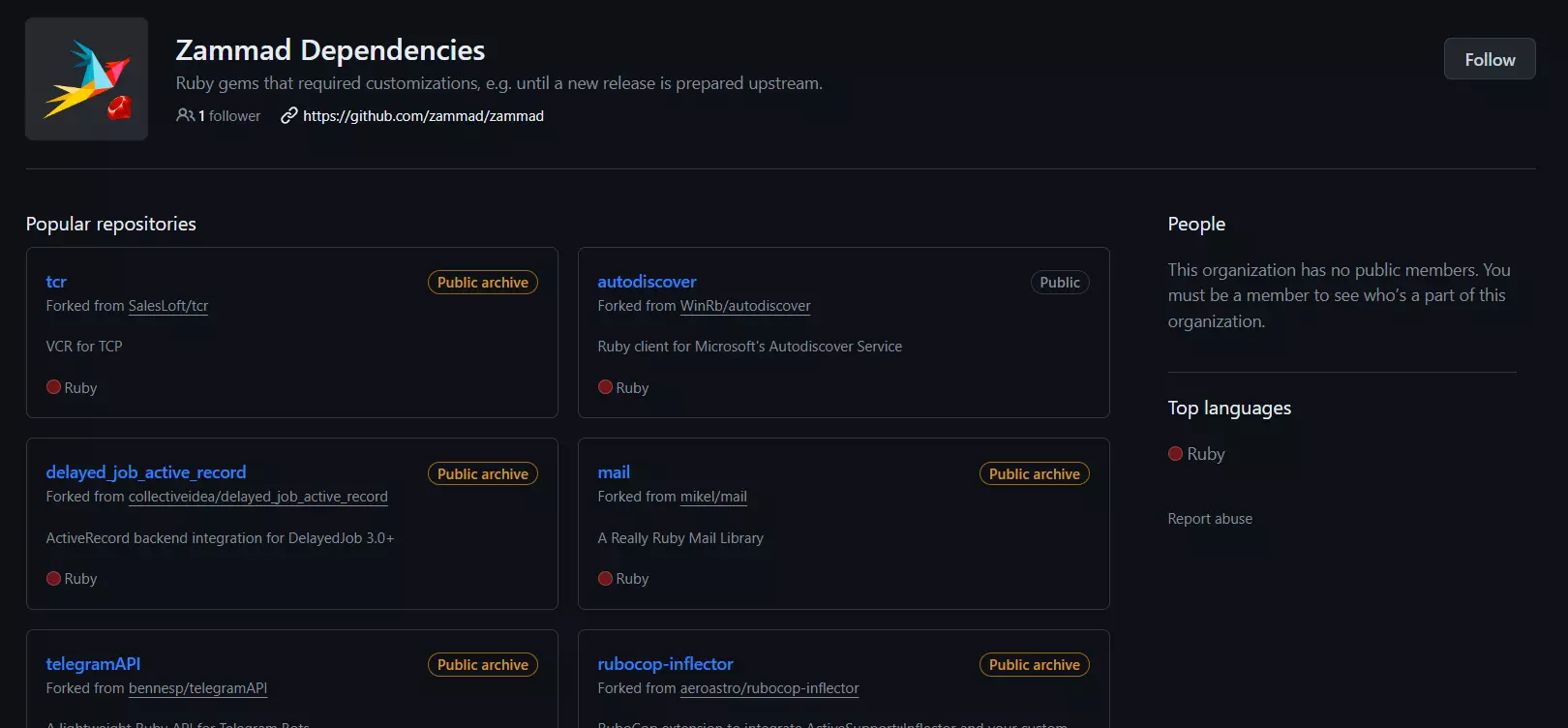The height and width of the screenshot is (728, 1568).
Task: Click the Follow button
Action: click(1489, 58)
